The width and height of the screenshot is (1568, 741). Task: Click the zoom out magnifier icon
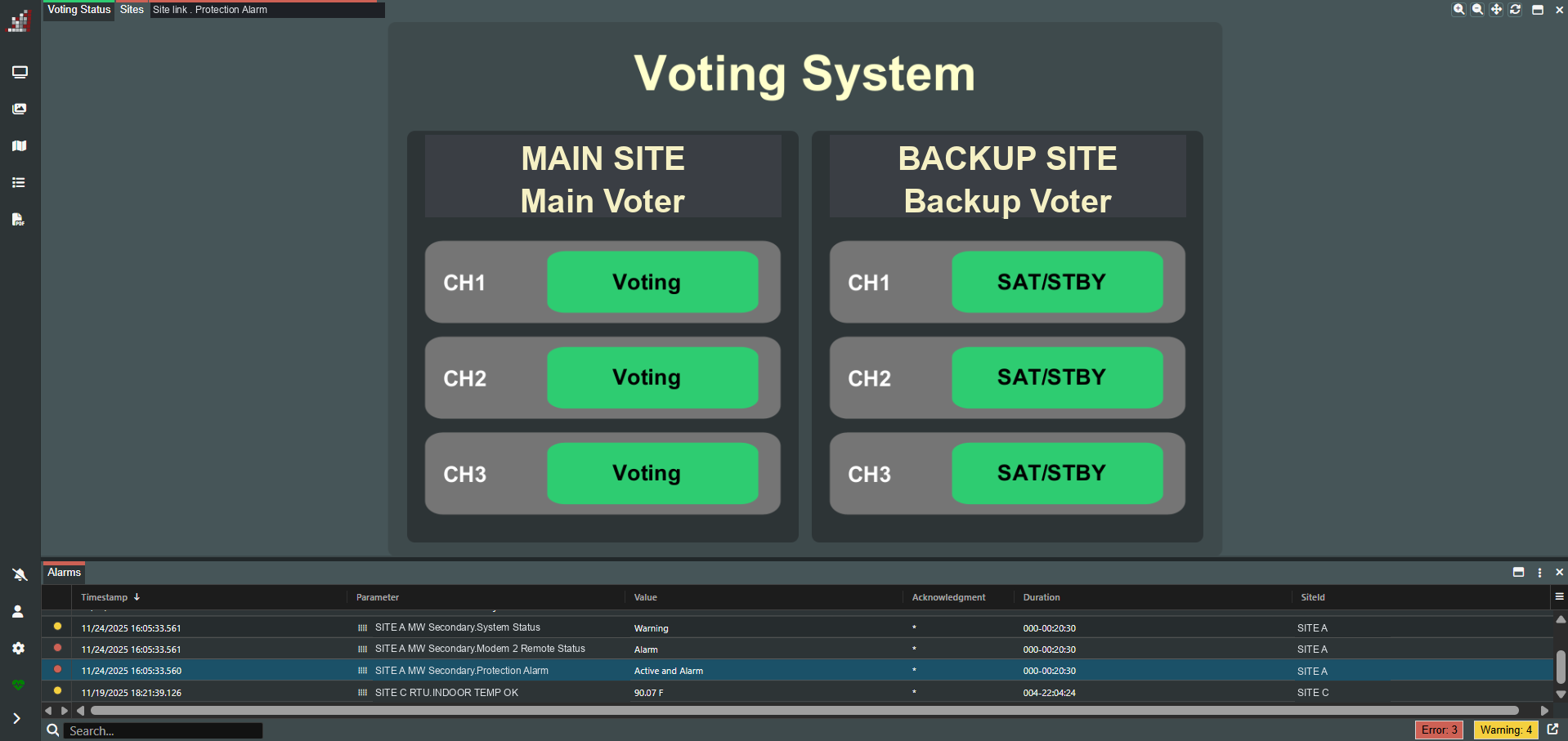coord(1477,10)
